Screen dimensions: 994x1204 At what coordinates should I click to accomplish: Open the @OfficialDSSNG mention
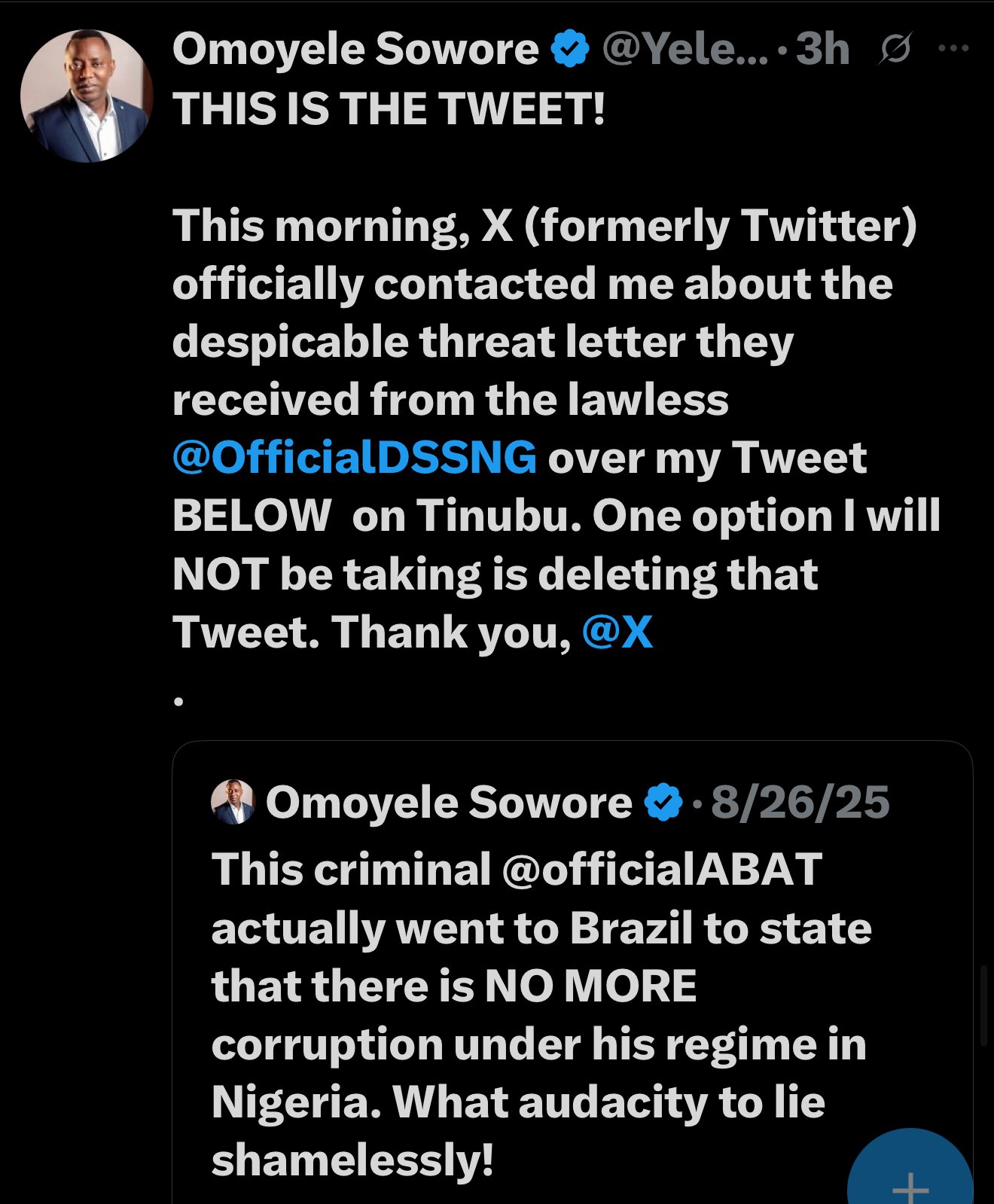click(355, 458)
